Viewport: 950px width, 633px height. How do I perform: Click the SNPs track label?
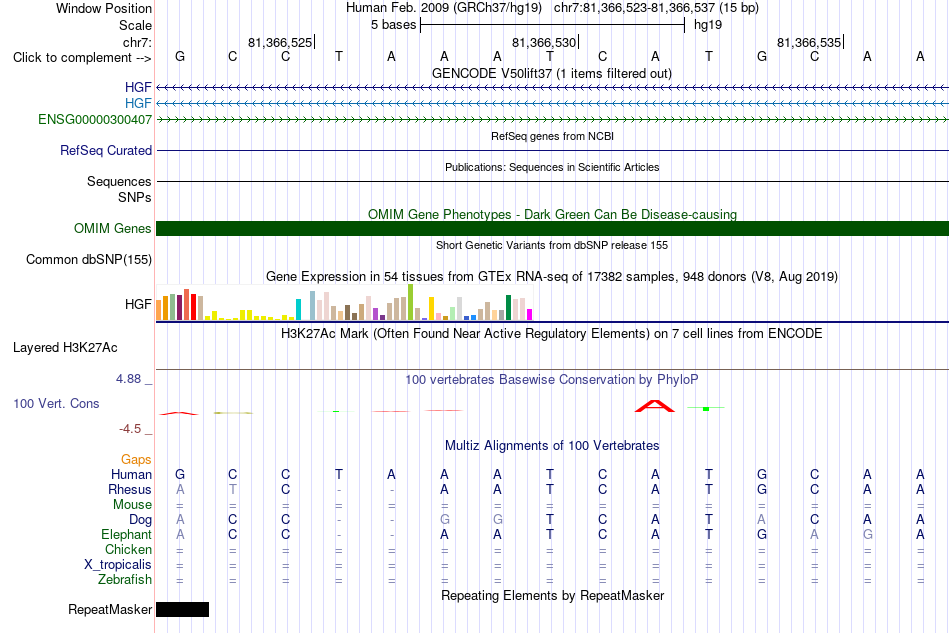click(x=135, y=197)
